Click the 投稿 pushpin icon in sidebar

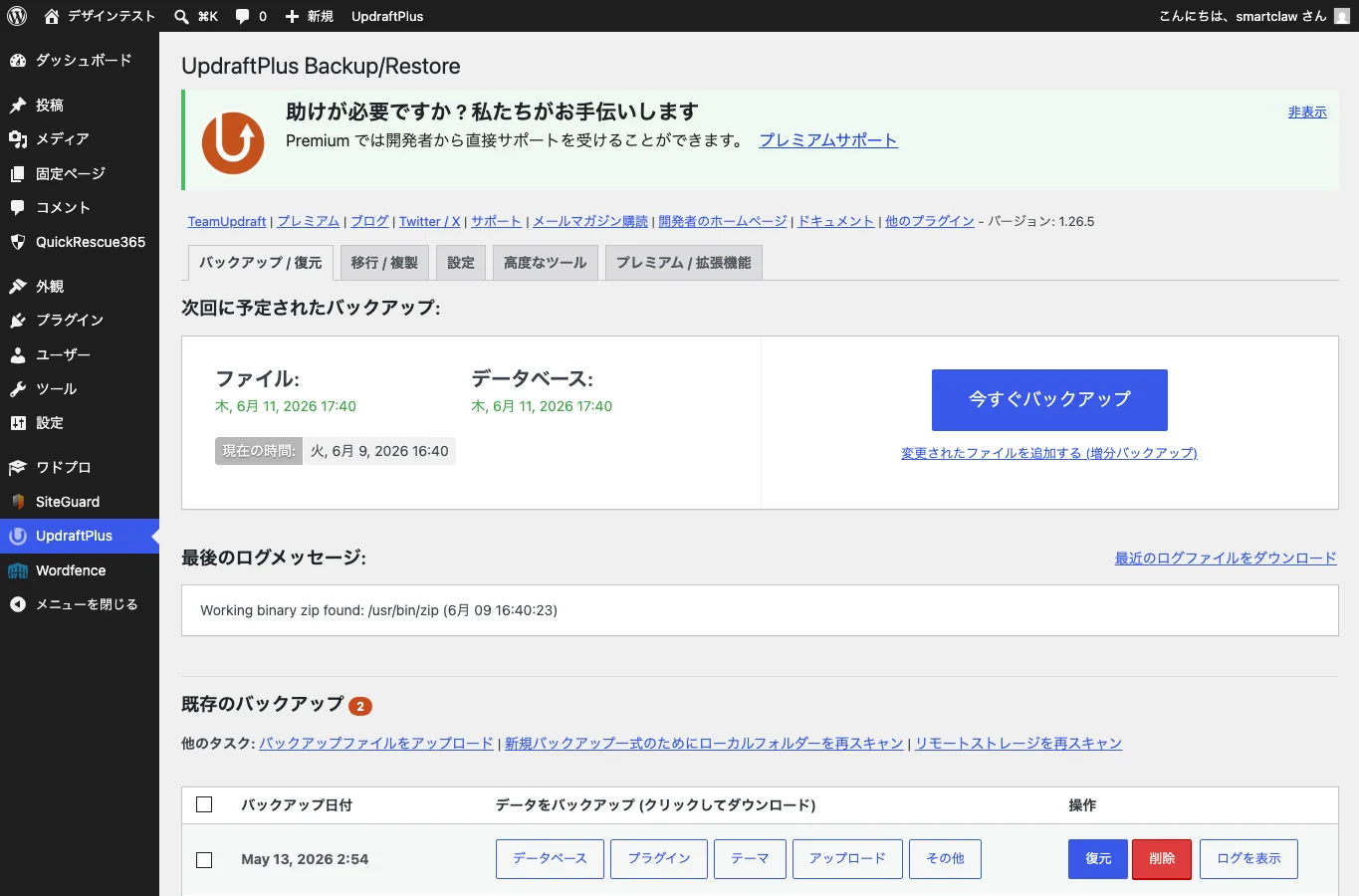click(x=18, y=105)
